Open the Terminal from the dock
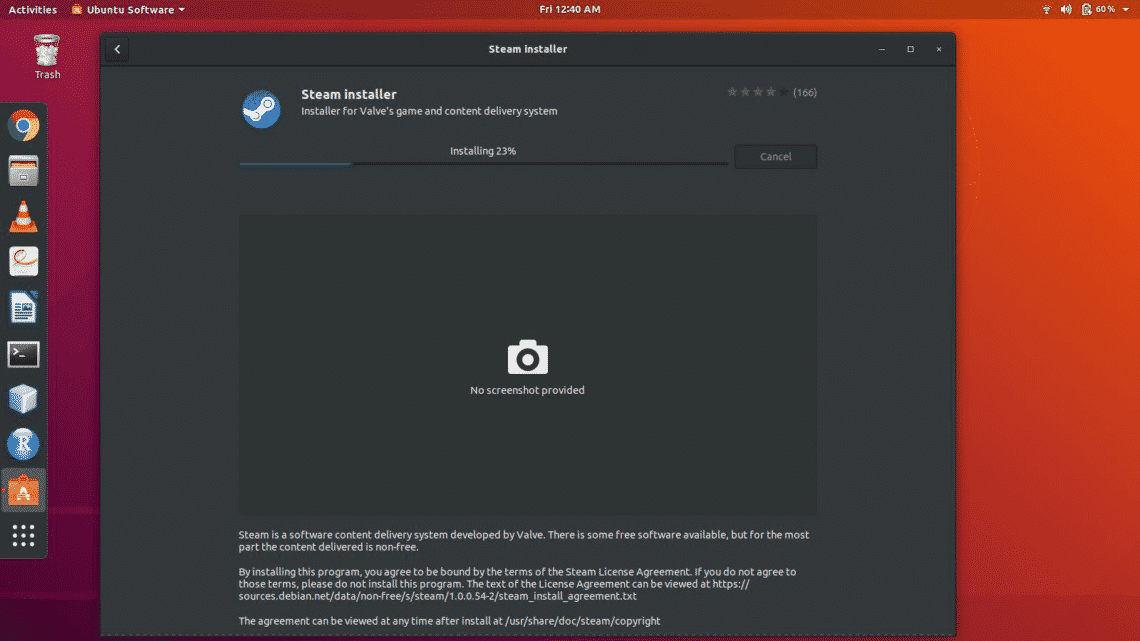 pos(23,353)
